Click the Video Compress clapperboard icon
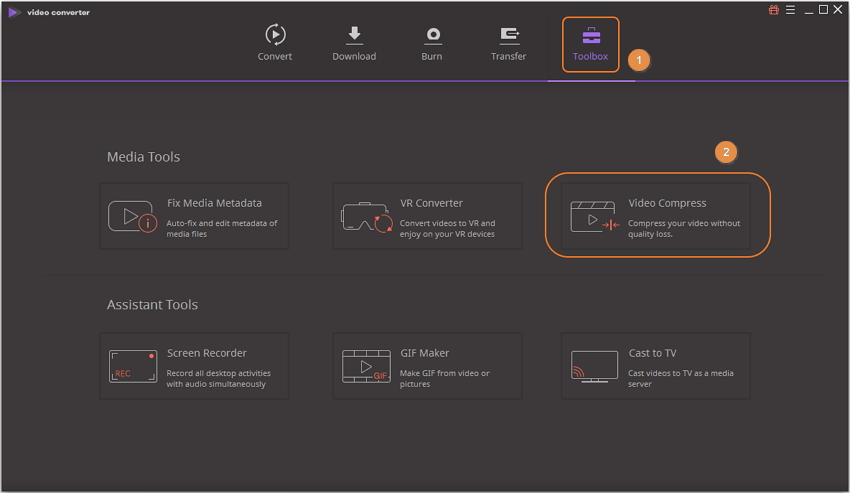The image size is (850, 493). 595,216
